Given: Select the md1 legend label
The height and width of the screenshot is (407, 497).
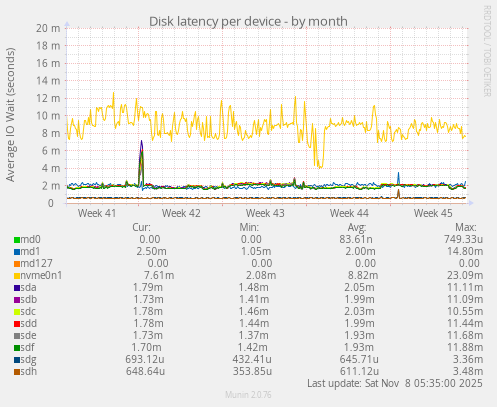Looking at the screenshot, I should (x=30, y=251).
